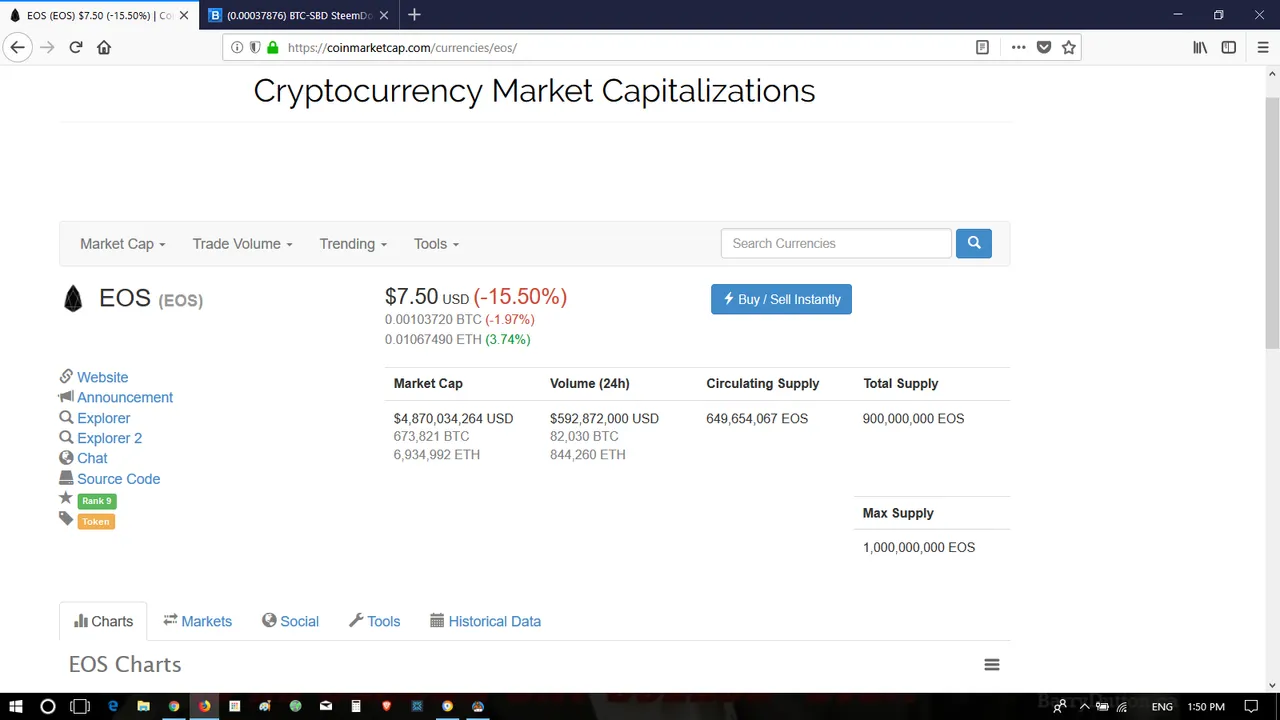The width and height of the screenshot is (1280, 720).
Task: Switch to the Charts tab
Action: pos(103,621)
